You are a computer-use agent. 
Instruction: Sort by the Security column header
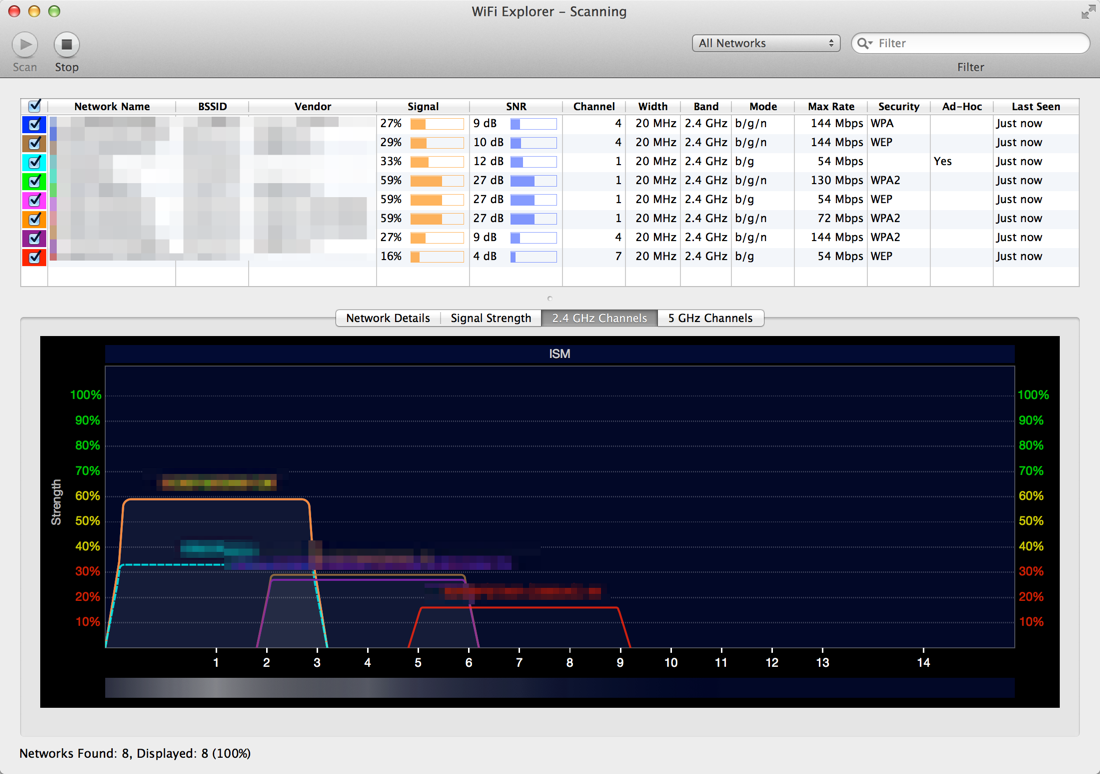tap(899, 106)
